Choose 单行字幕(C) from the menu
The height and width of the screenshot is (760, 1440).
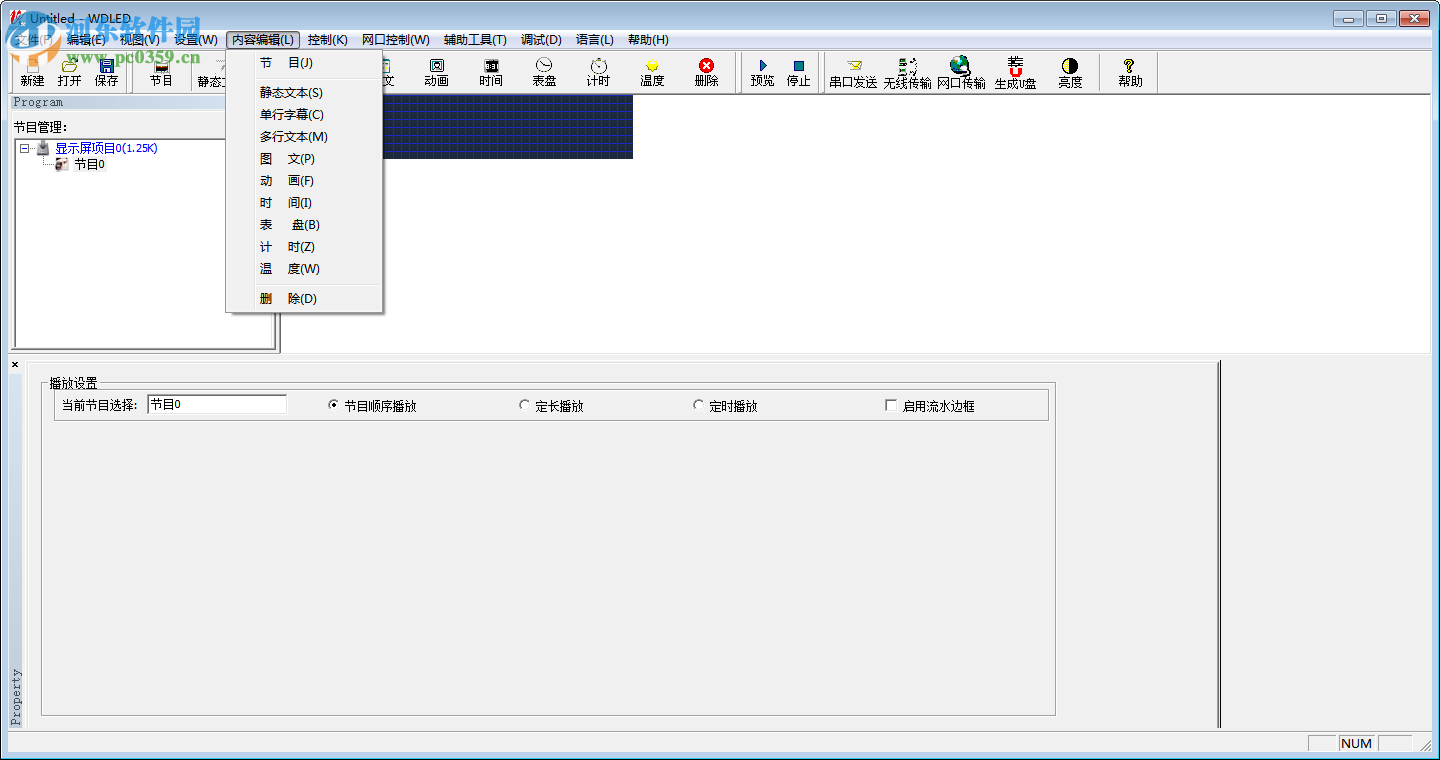[305, 115]
